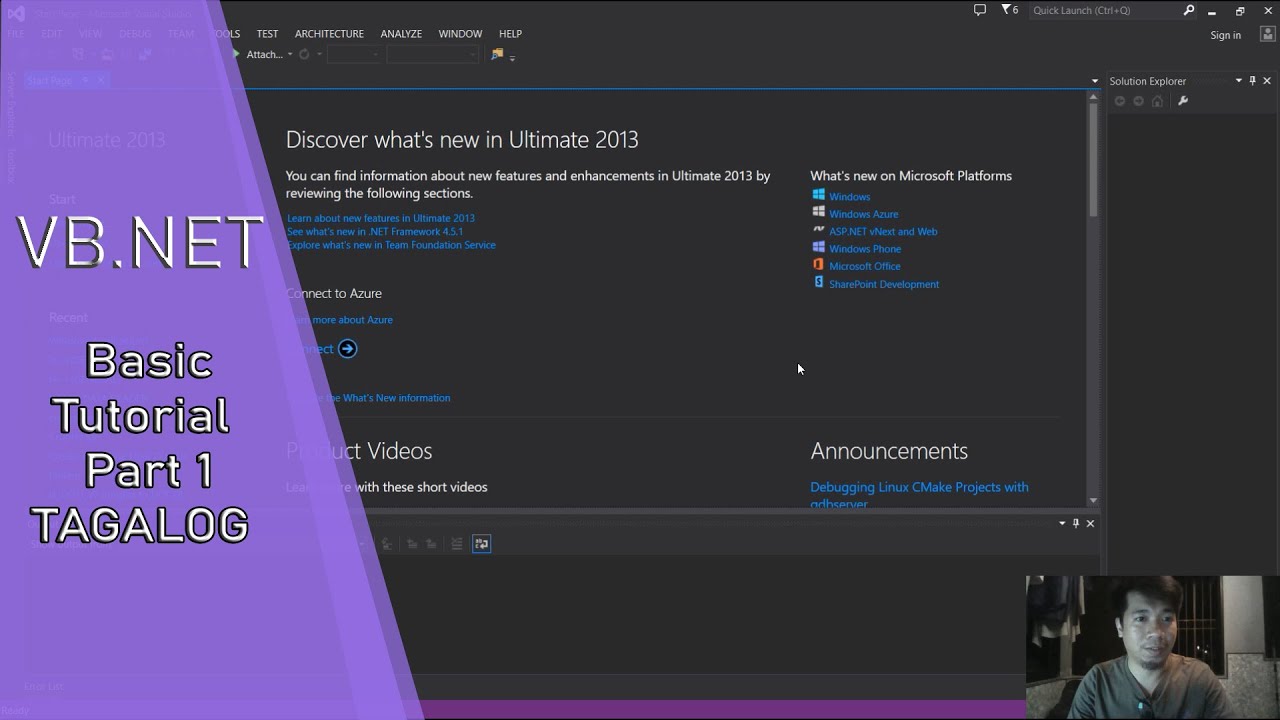Click the Windows Phone logo icon

click(818, 247)
